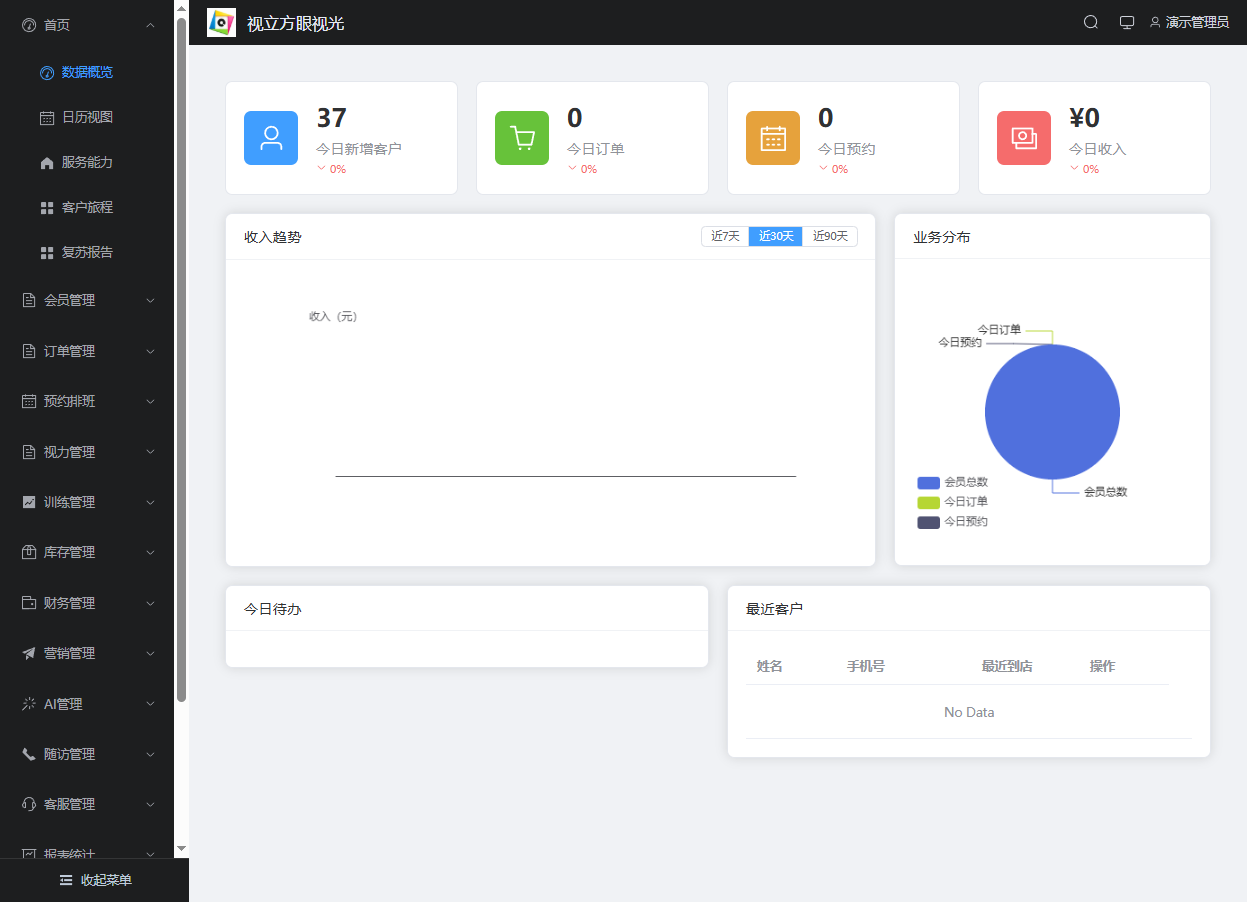Click the red 今日收入 money icon

1024,138
